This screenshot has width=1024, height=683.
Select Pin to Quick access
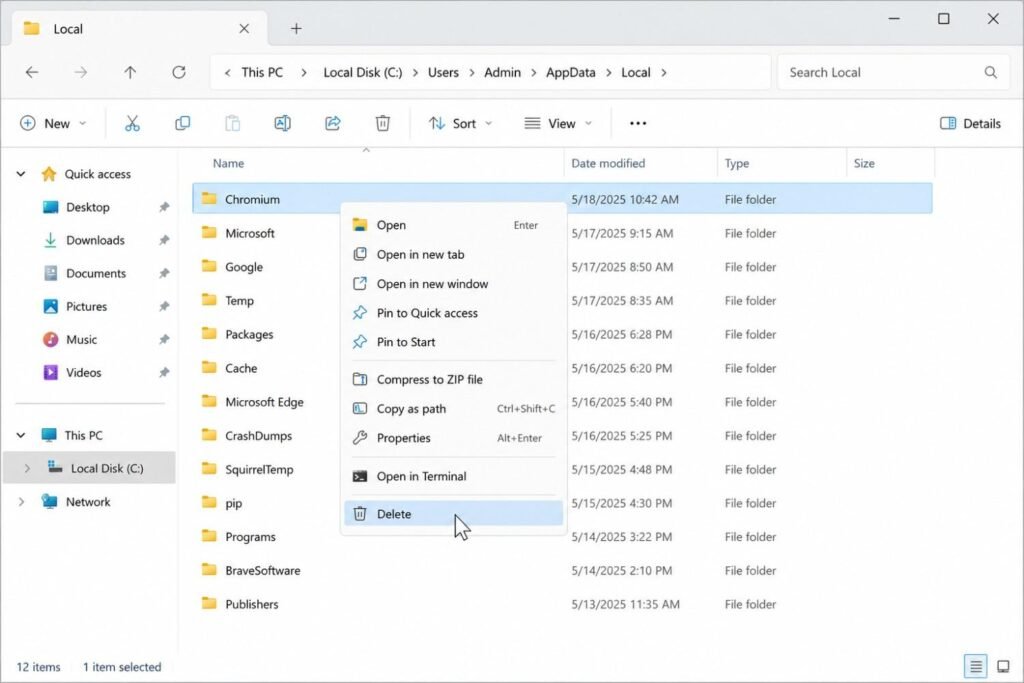[x=453, y=313]
